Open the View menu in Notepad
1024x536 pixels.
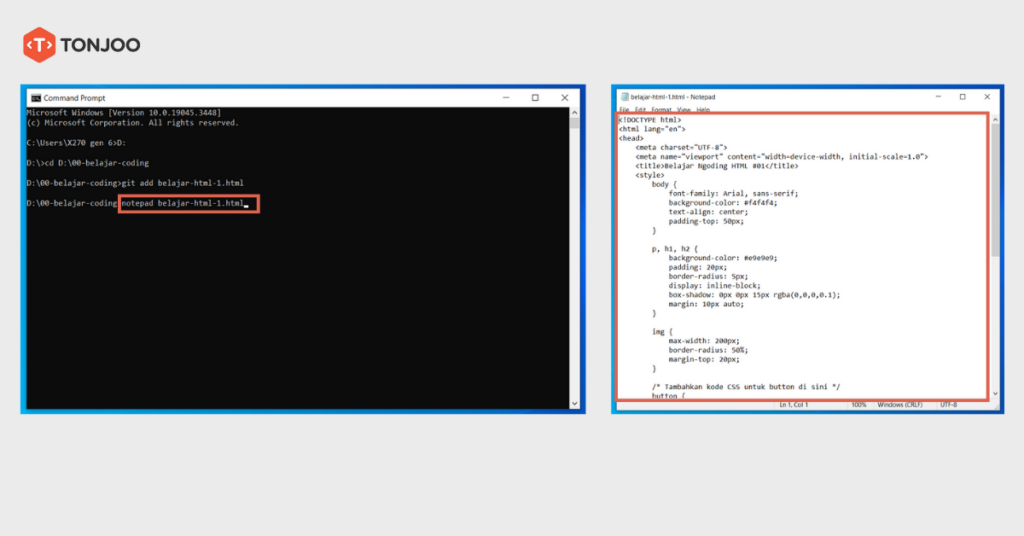pos(684,109)
